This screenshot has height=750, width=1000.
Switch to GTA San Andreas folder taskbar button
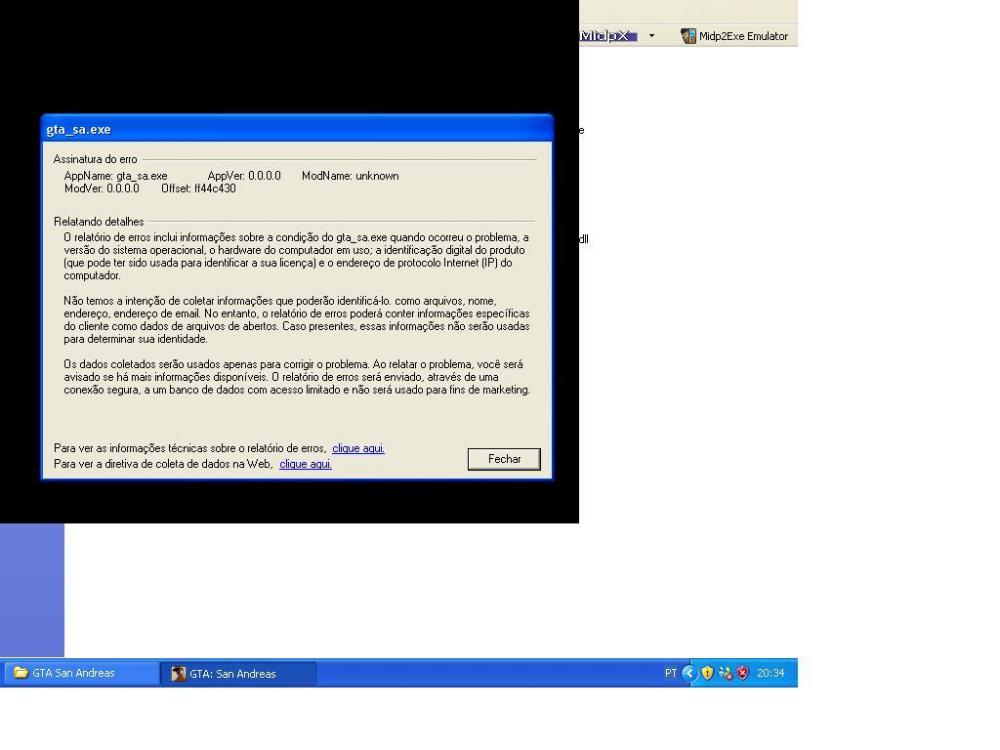tap(80, 673)
